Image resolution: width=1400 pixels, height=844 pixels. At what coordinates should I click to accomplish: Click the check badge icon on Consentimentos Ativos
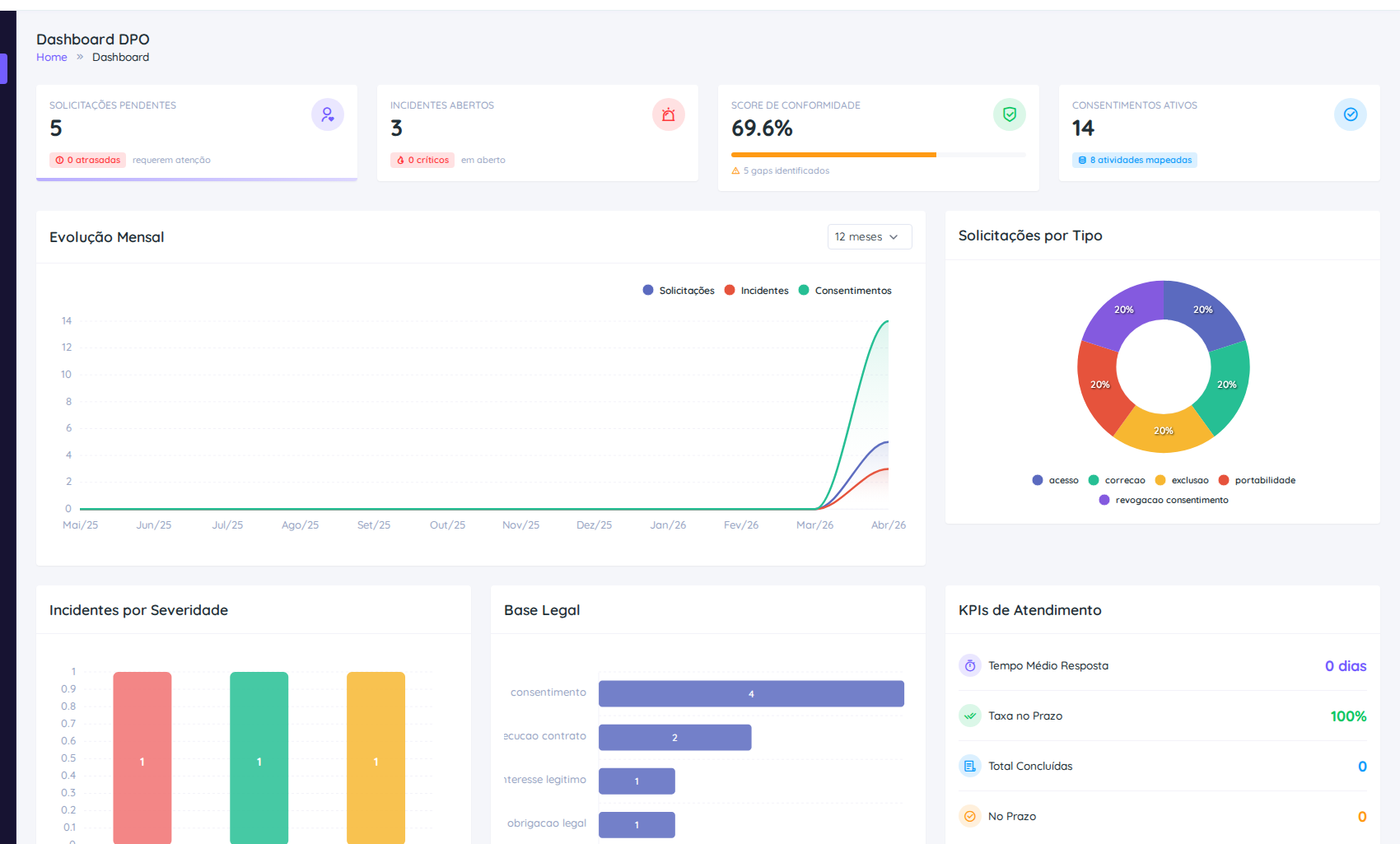pos(1350,114)
